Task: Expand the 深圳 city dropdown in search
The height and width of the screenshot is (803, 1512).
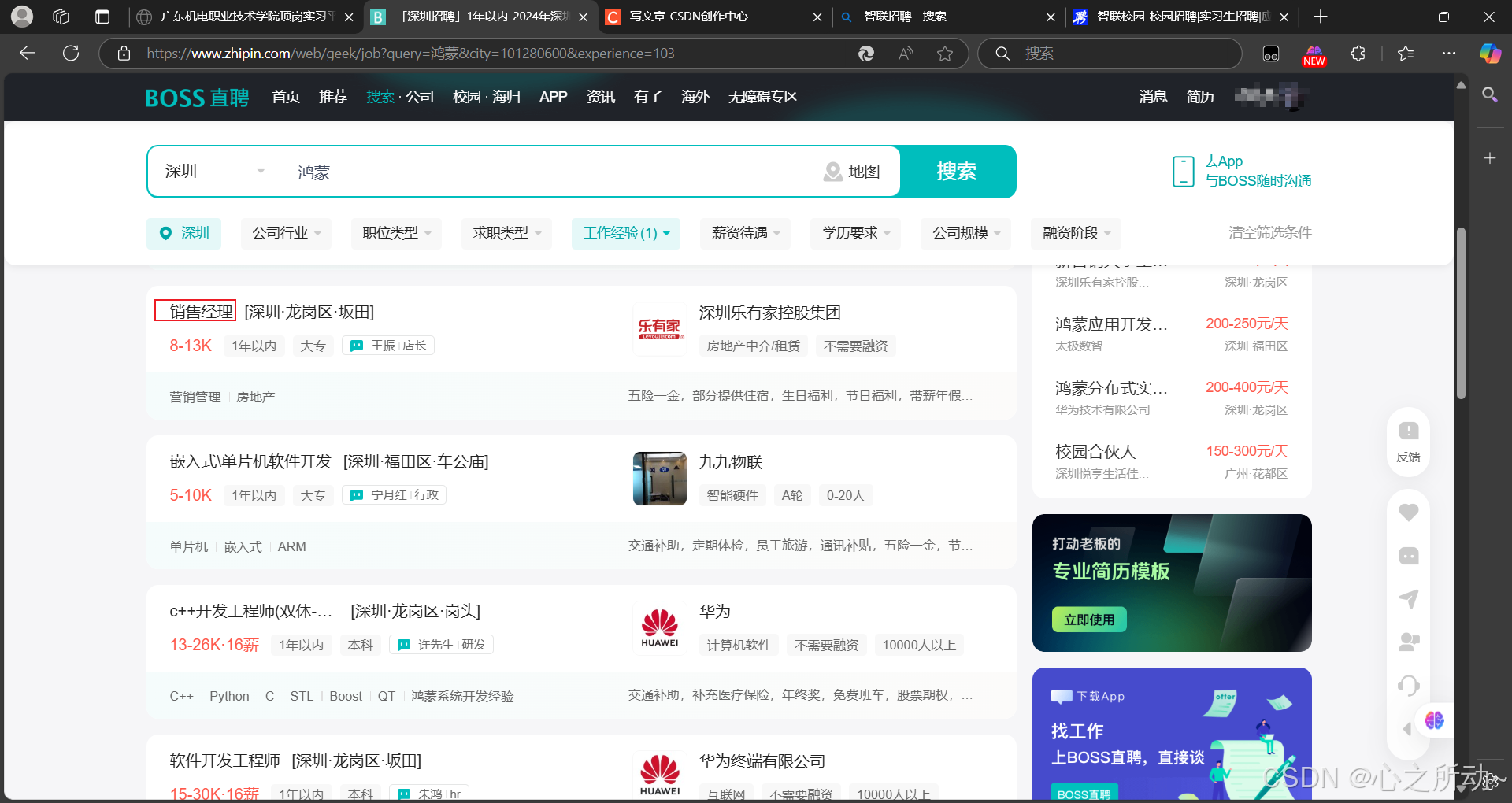Action: click(x=214, y=172)
